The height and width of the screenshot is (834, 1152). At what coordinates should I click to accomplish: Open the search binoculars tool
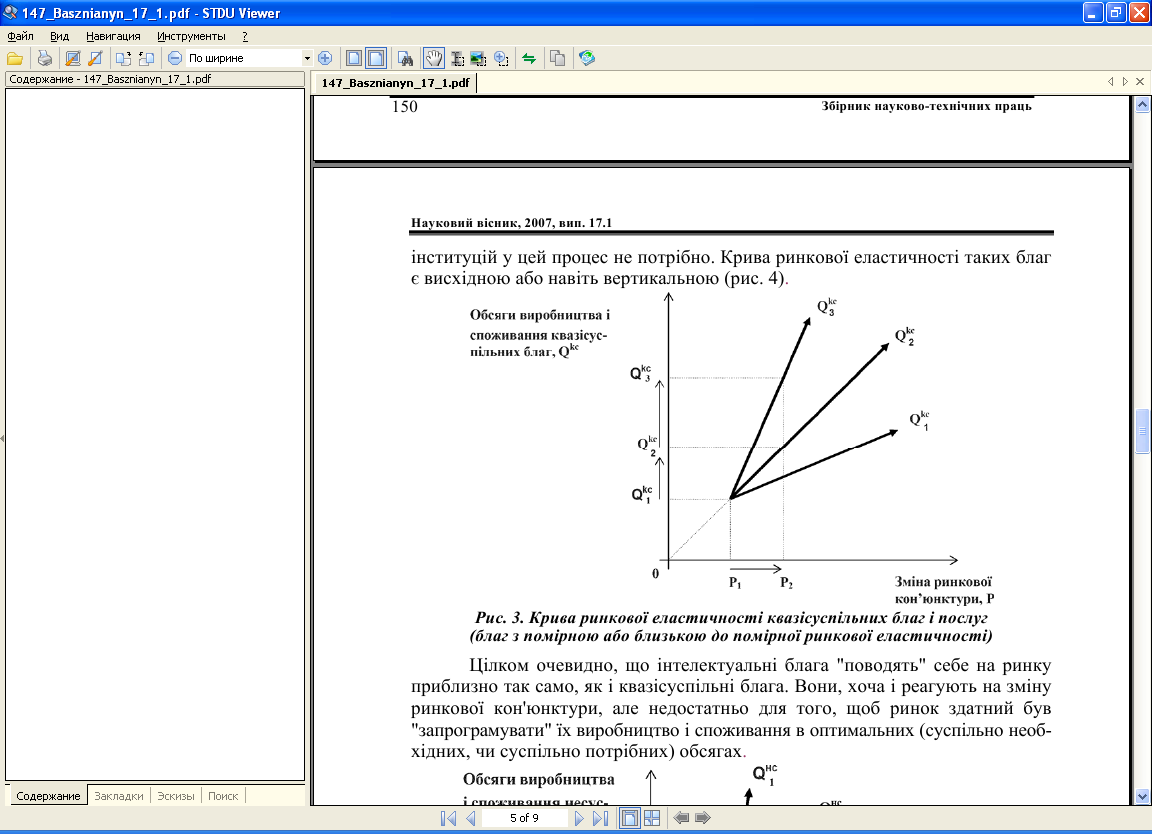[x=405, y=59]
